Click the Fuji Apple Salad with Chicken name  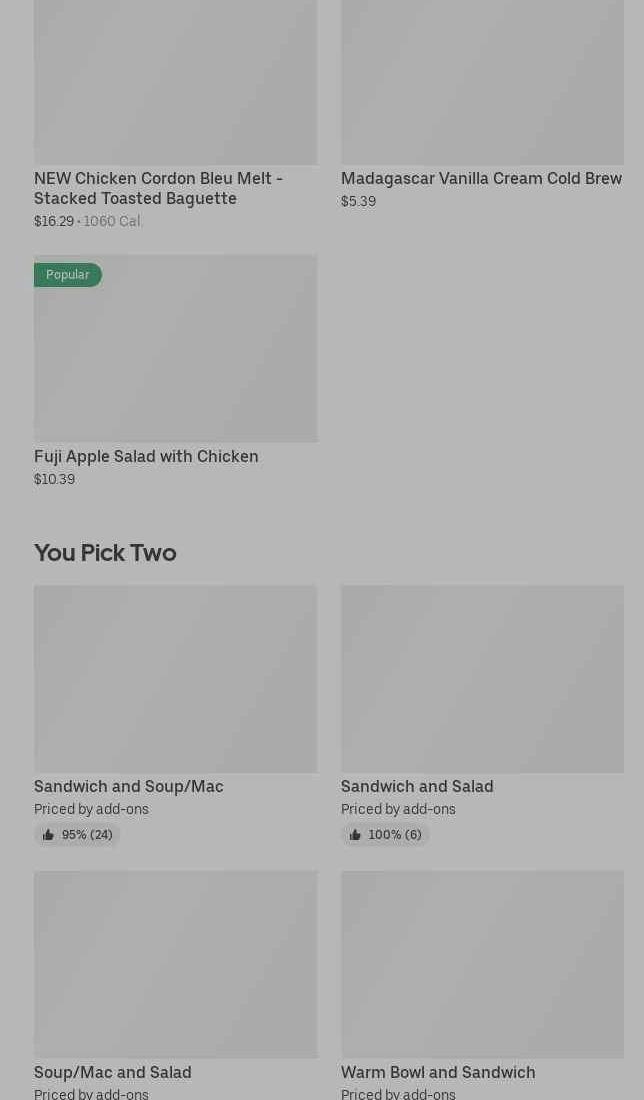coord(146,456)
